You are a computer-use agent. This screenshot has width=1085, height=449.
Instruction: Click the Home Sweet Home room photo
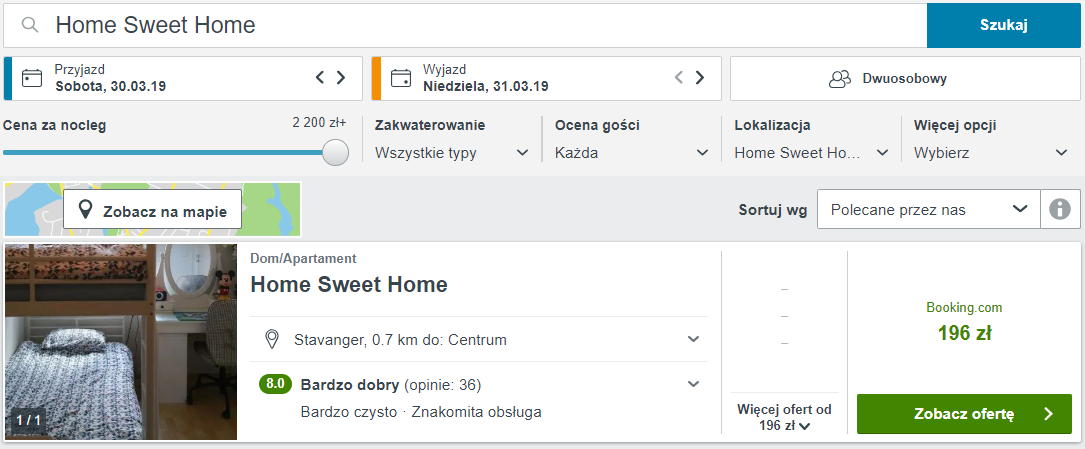tap(121, 342)
